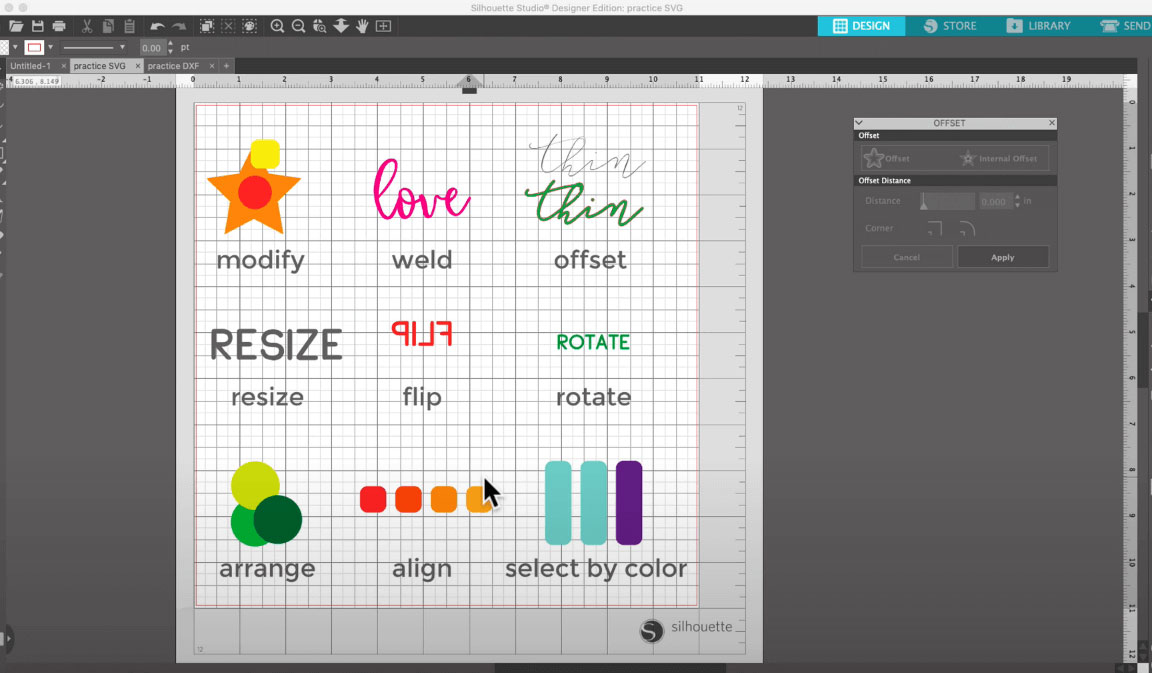Select the rounded corner style

(966, 229)
